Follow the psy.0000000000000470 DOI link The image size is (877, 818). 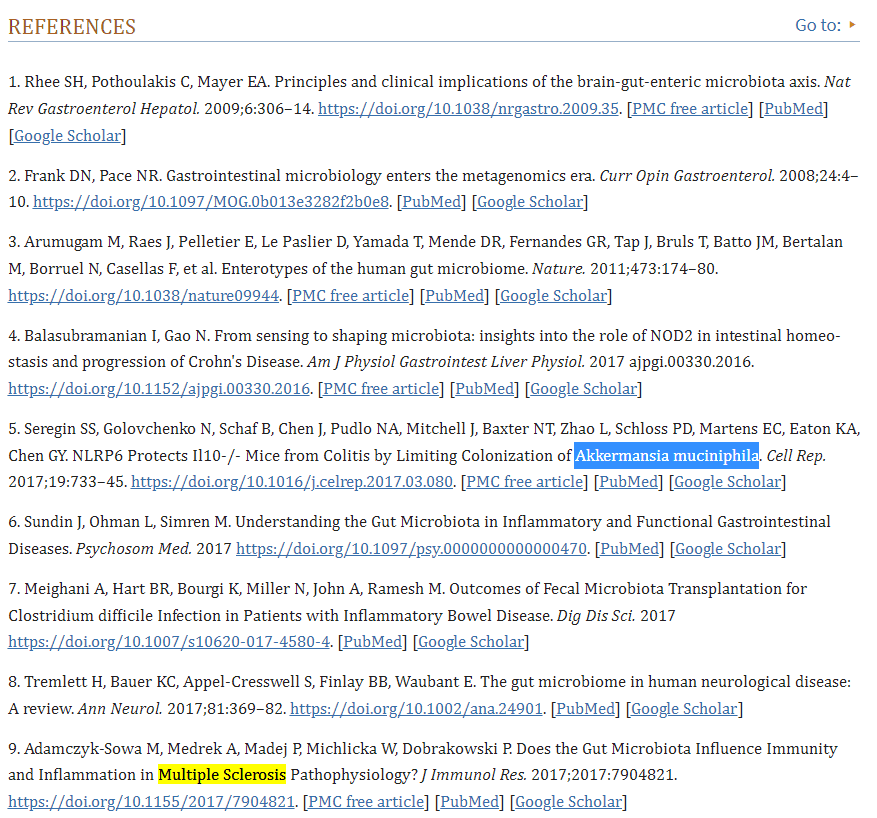pyautogui.click(x=411, y=549)
